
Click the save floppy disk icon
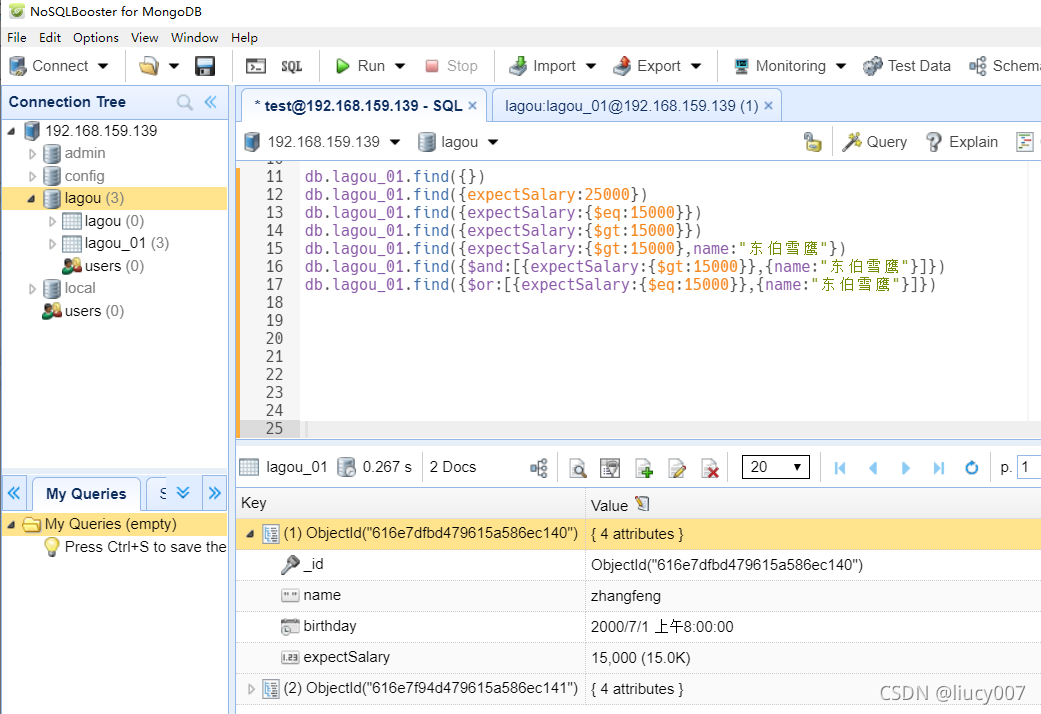point(204,66)
